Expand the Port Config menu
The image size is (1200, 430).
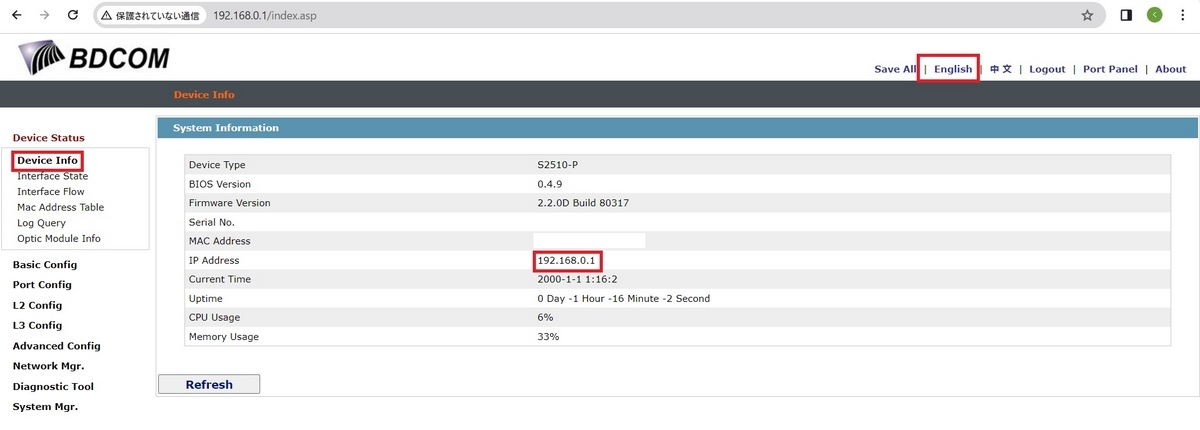click(x=42, y=285)
